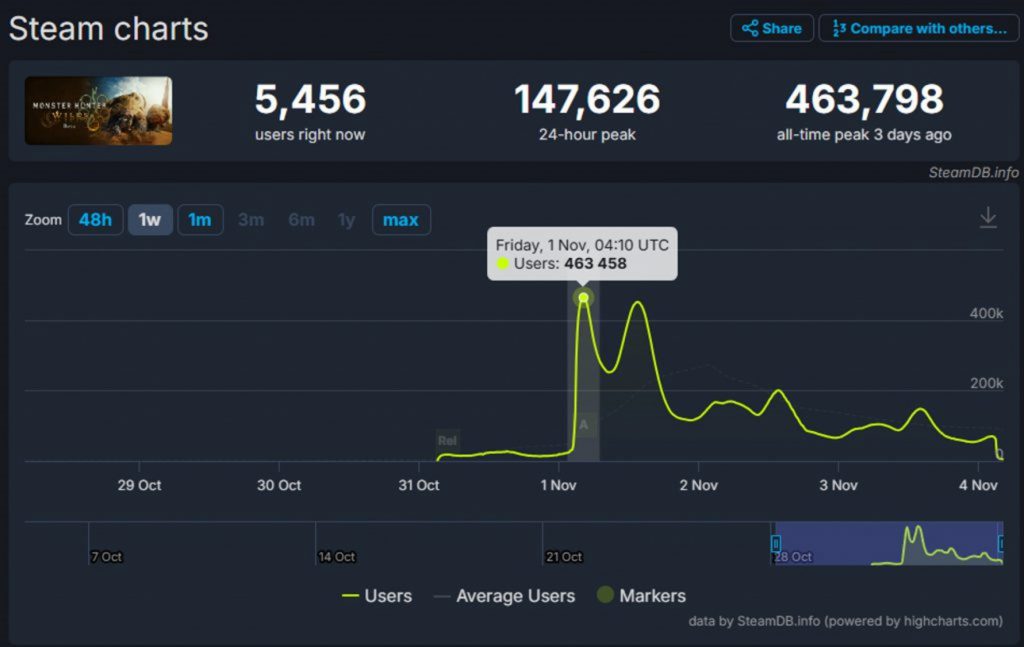Click the highlighted peak data point

click(583, 298)
